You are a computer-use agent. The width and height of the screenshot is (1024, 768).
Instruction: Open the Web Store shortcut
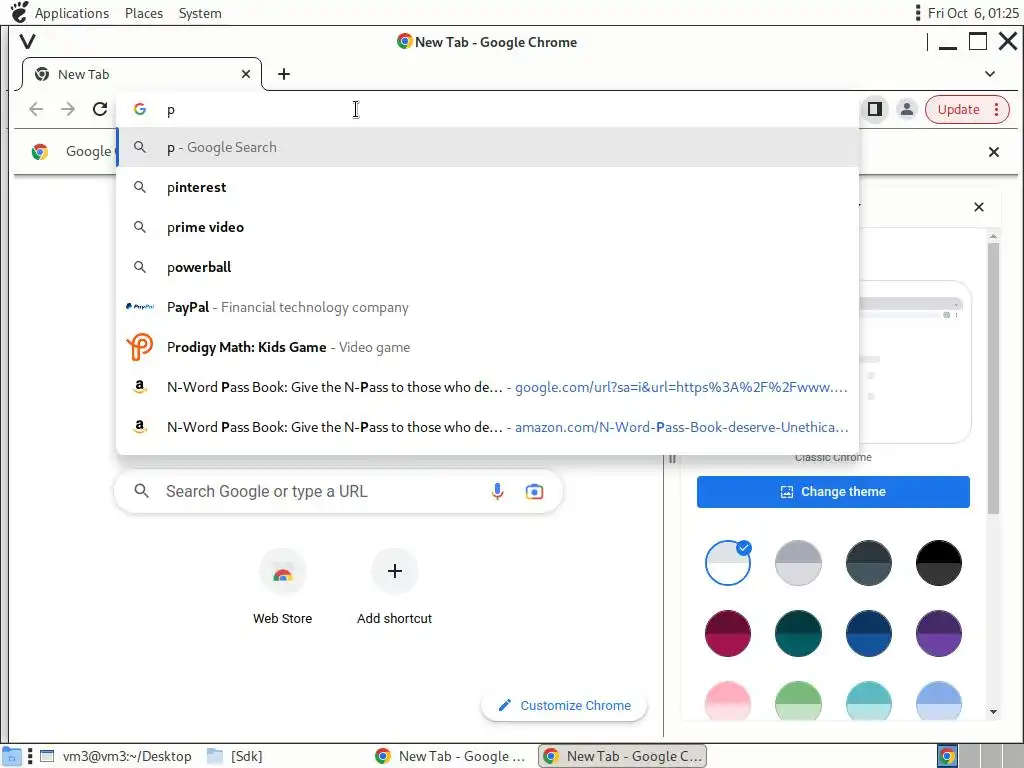point(282,586)
